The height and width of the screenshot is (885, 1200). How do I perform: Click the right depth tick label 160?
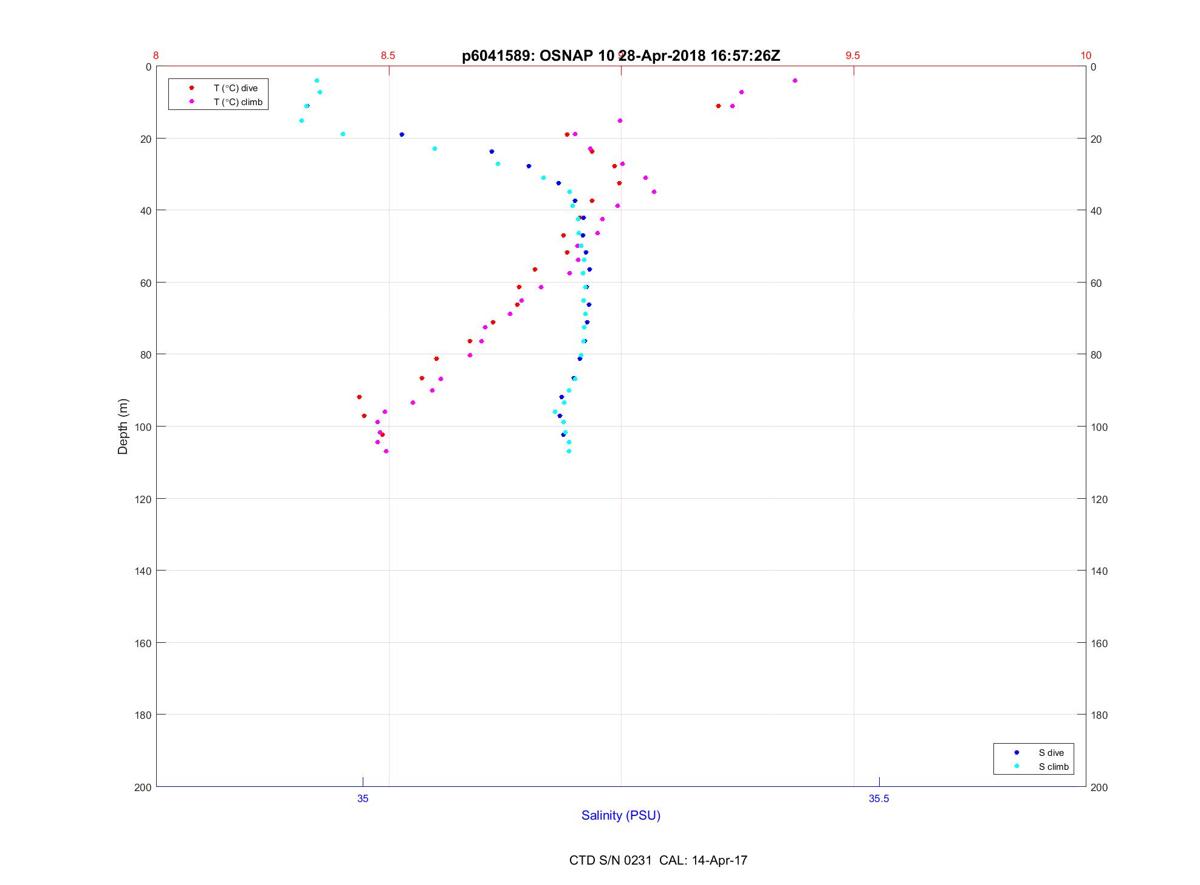pyautogui.click(x=1100, y=643)
